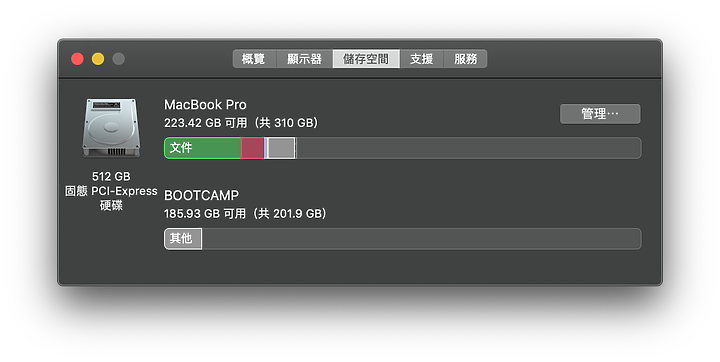Viewport: 720px width, 362px height.
Task: Click the hard disk drive icon
Action: pyautogui.click(x=111, y=128)
